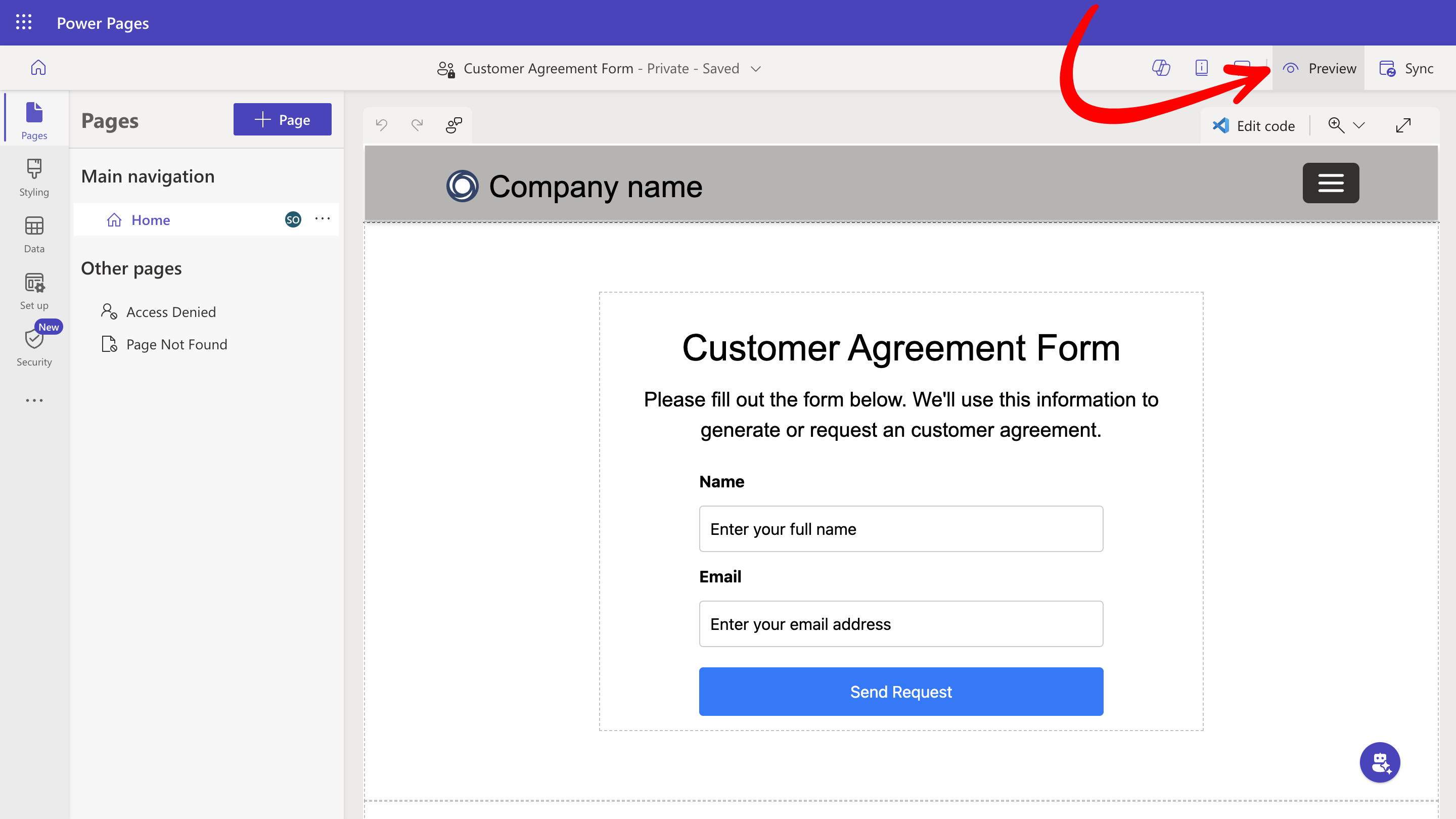
Task: Expand canvas to full screen
Action: click(1403, 125)
